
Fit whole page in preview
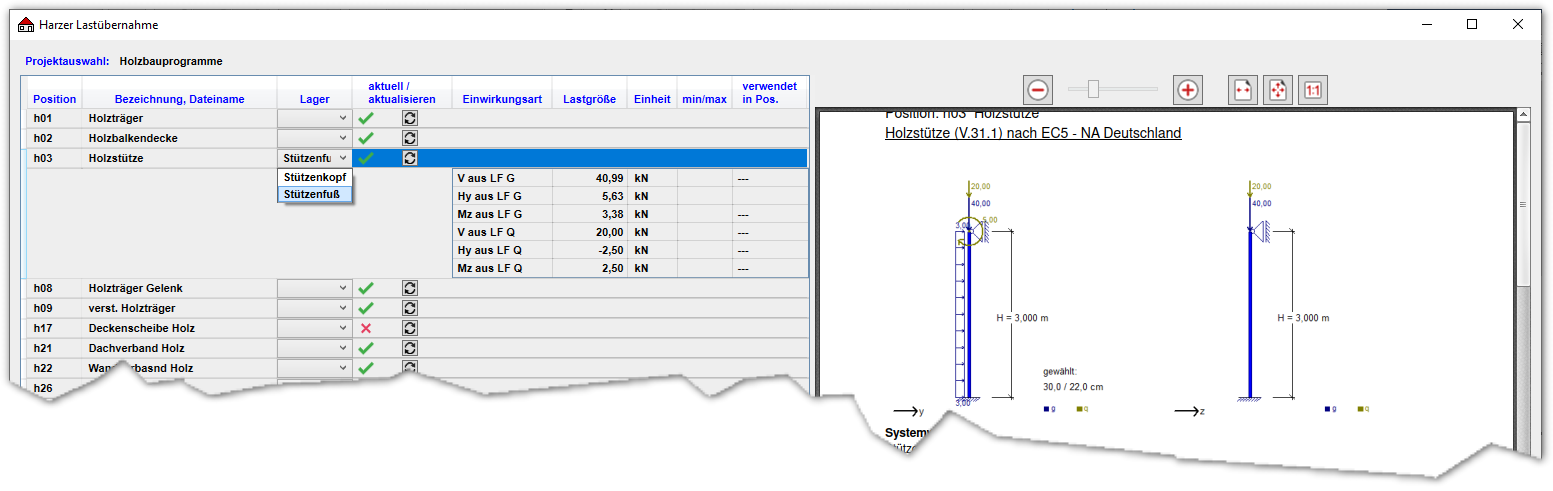[x=1277, y=90]
